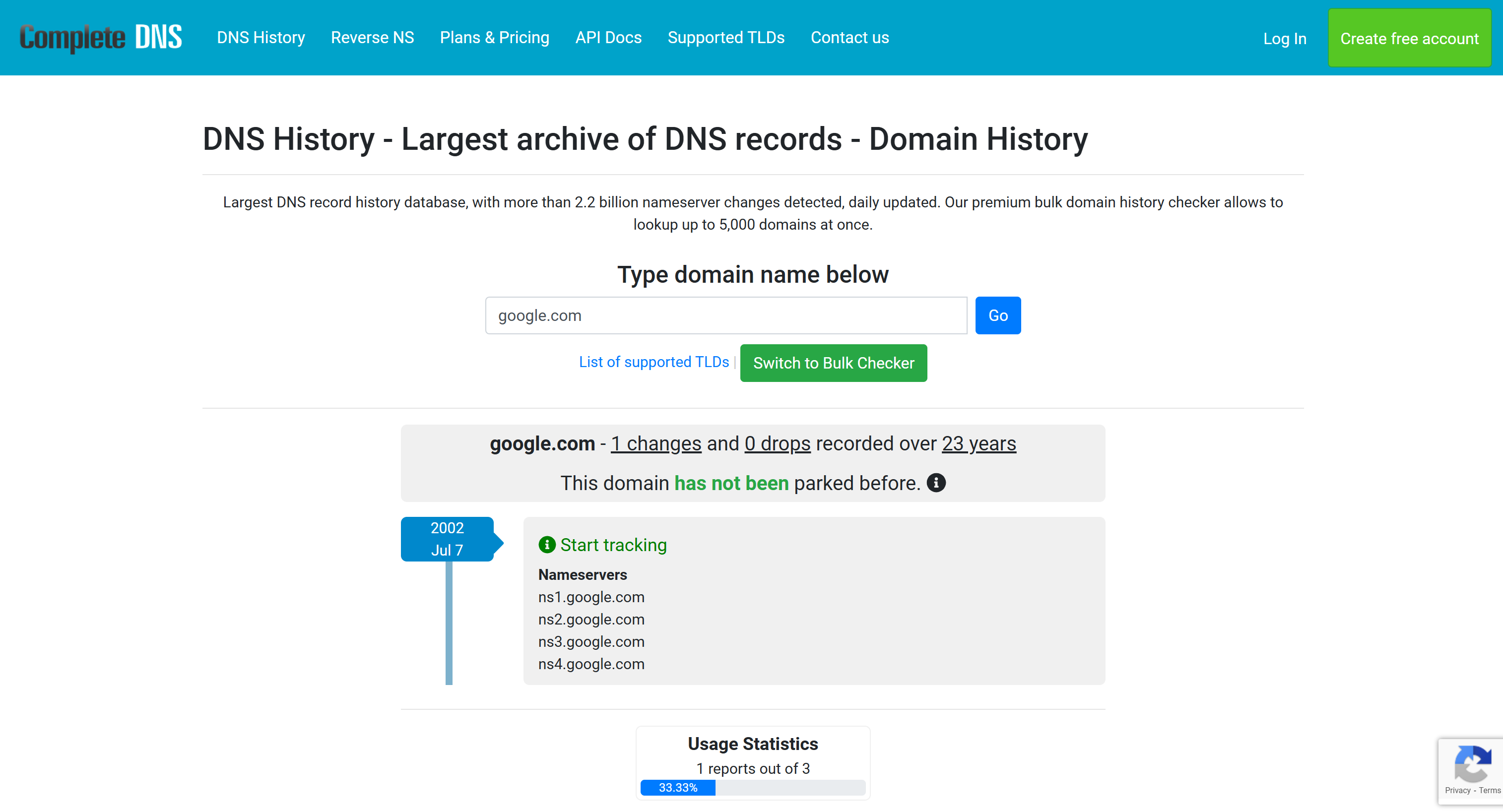Click the reCAPTCHA Privacy link
The image size is (1503, 812).
(1457, 790)
